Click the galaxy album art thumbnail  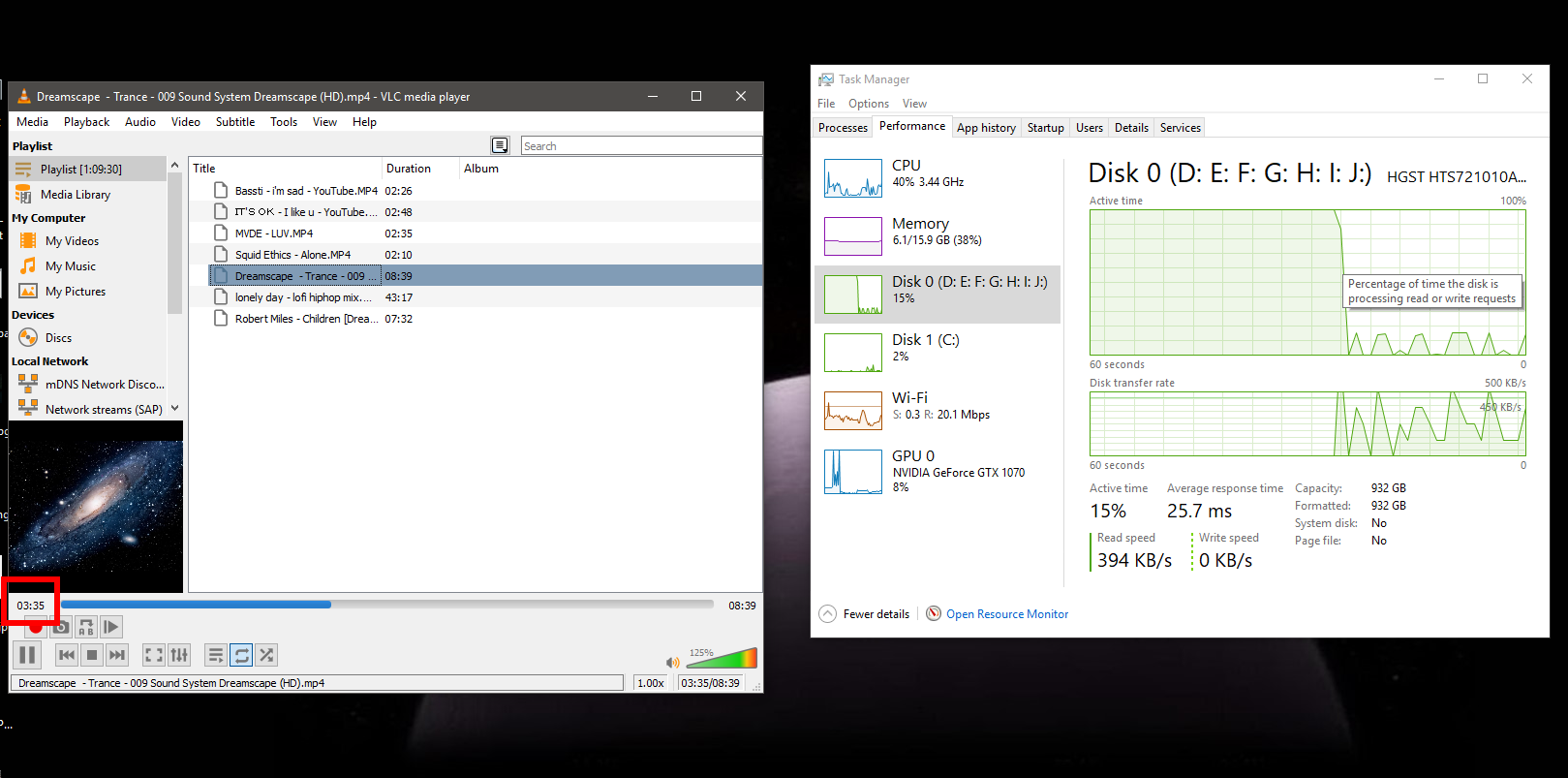pyautogui.click(x=96, y=507)
